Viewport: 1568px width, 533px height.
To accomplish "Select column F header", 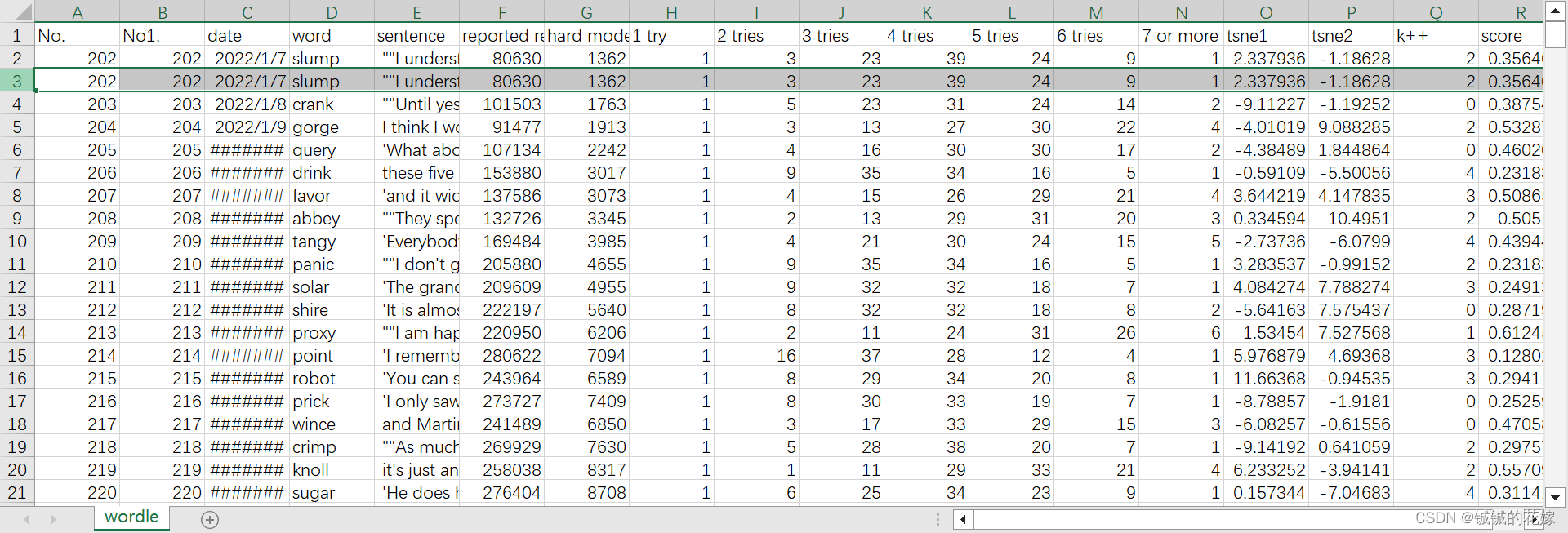I will coord(502,11).
